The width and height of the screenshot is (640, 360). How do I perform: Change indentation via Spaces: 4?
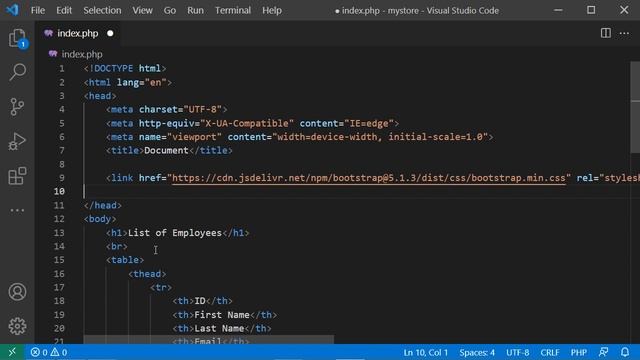coord(477,352)
